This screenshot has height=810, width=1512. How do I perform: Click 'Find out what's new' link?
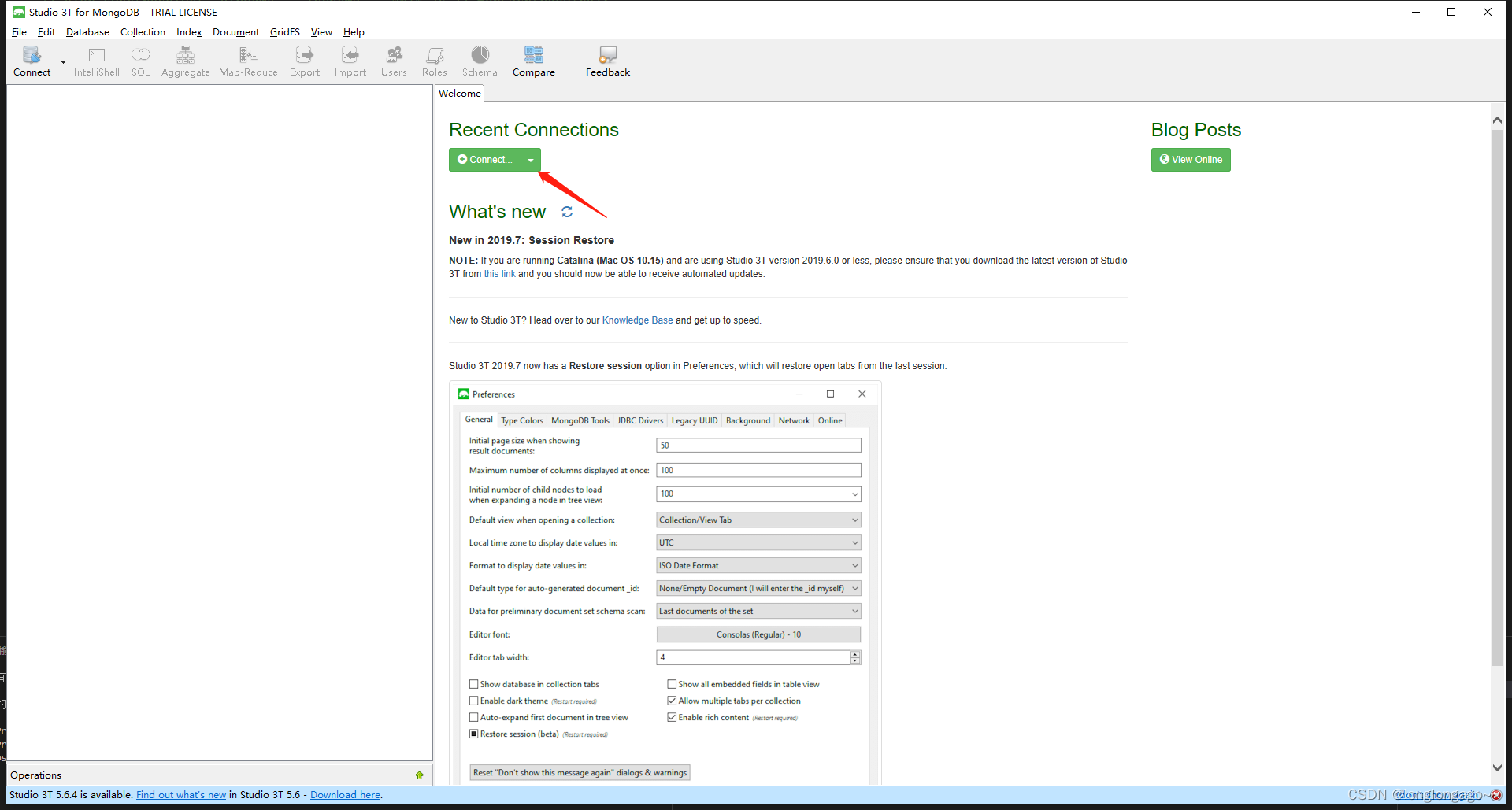pyautogui.click(x=181, y=795)
